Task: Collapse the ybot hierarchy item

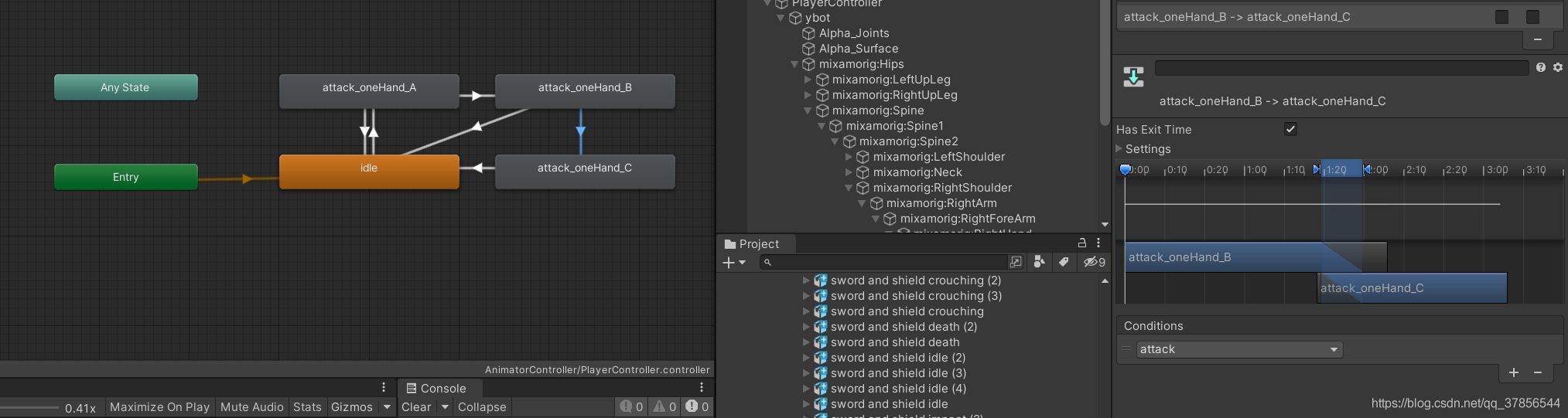Action: (x=781, y=18)
